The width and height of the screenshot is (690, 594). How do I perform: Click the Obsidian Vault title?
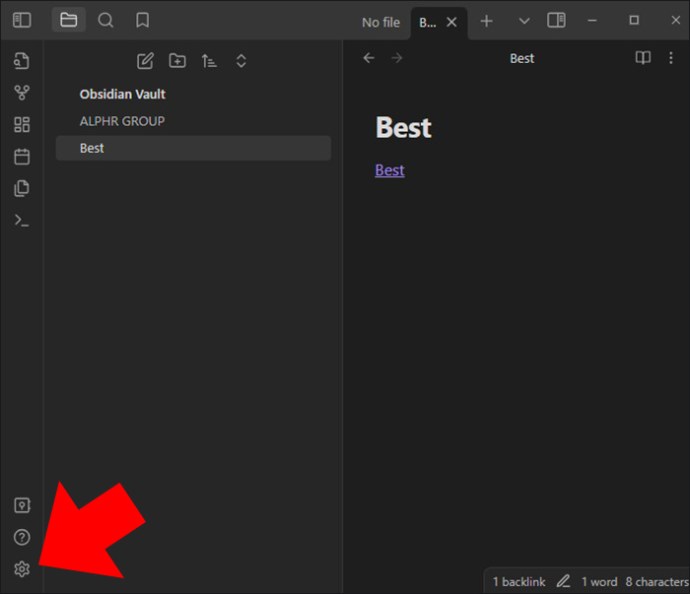pos(122,94)
